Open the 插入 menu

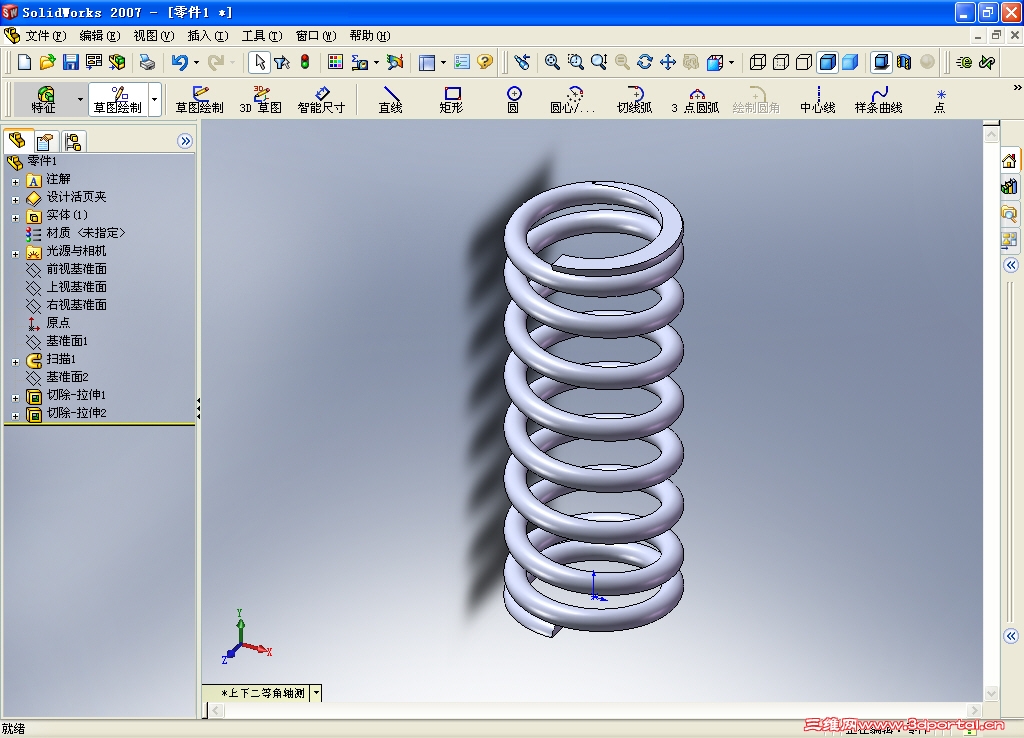(208, 36)
